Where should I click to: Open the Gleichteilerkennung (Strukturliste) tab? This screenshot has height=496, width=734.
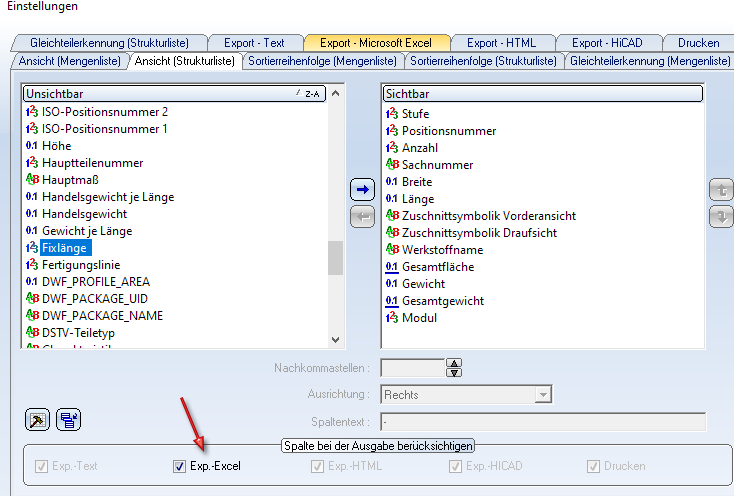(x=110, y=43)
